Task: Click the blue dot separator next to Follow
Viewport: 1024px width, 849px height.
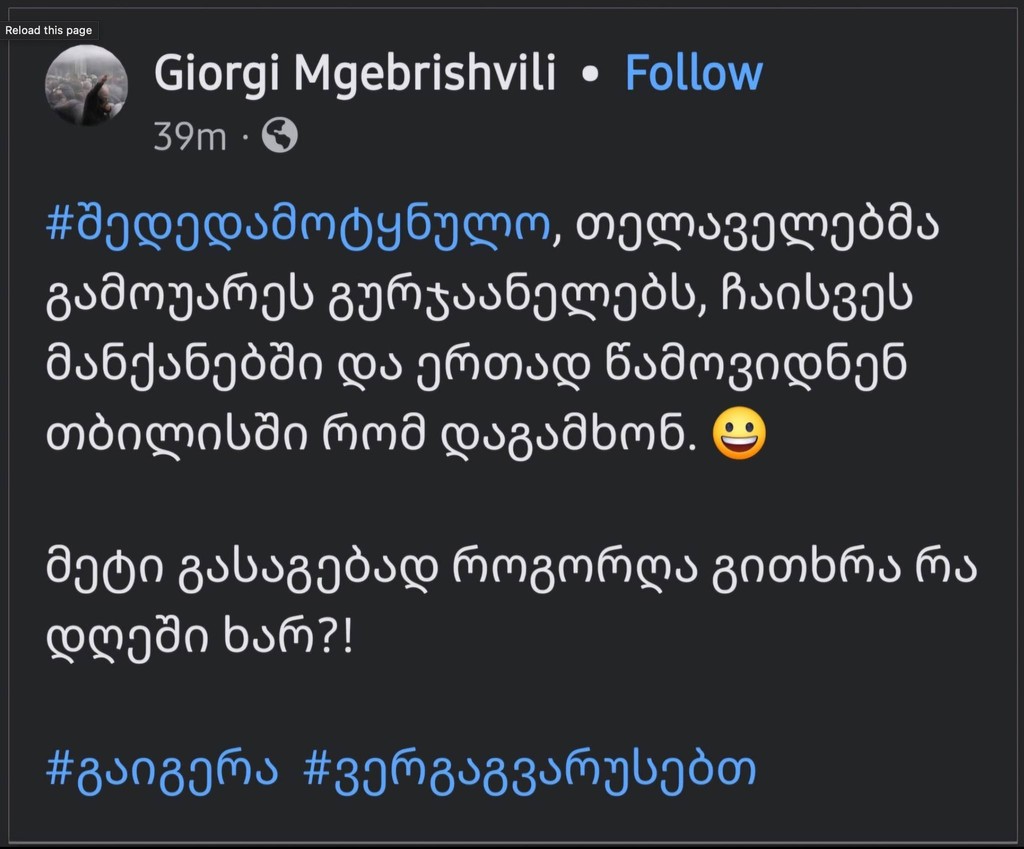Action: click(x=590, y=74)
